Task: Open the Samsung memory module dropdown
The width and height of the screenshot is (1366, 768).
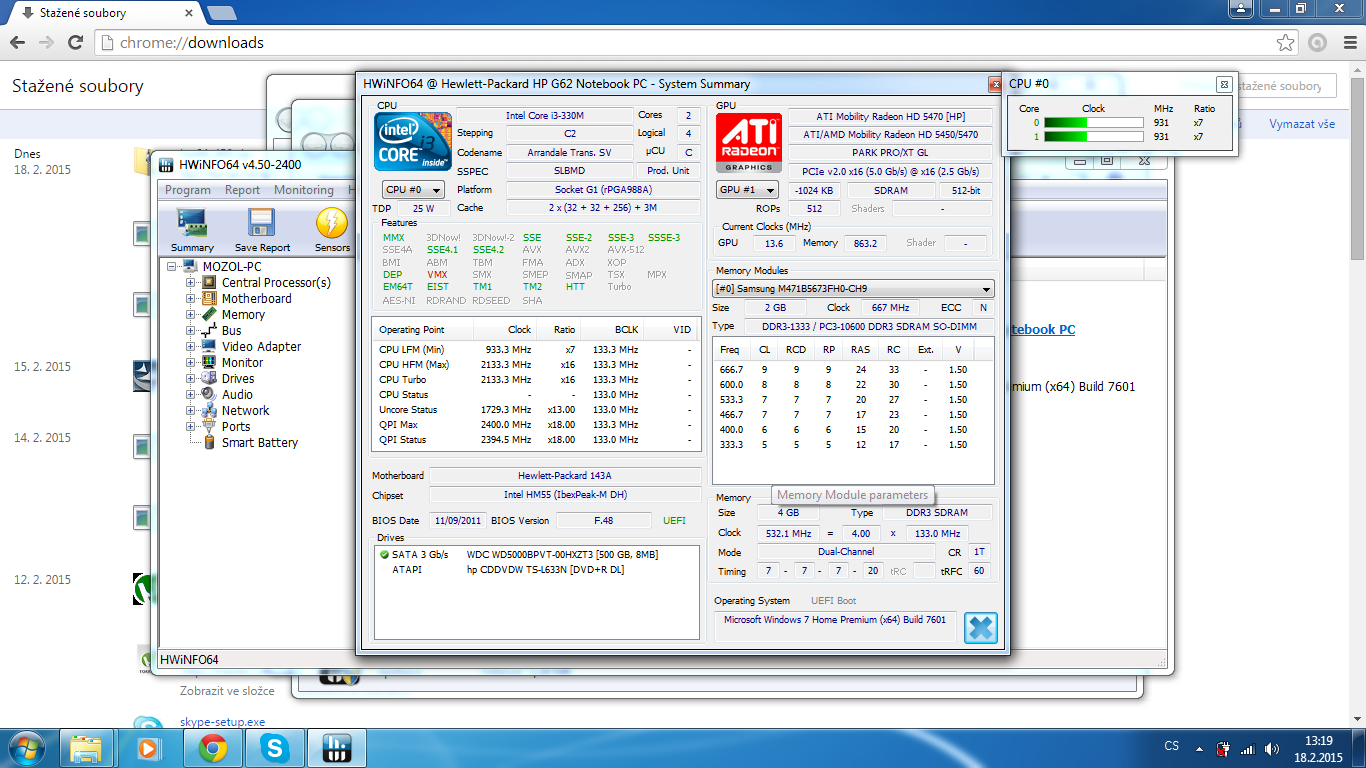Action: click(x=853, y=288)
